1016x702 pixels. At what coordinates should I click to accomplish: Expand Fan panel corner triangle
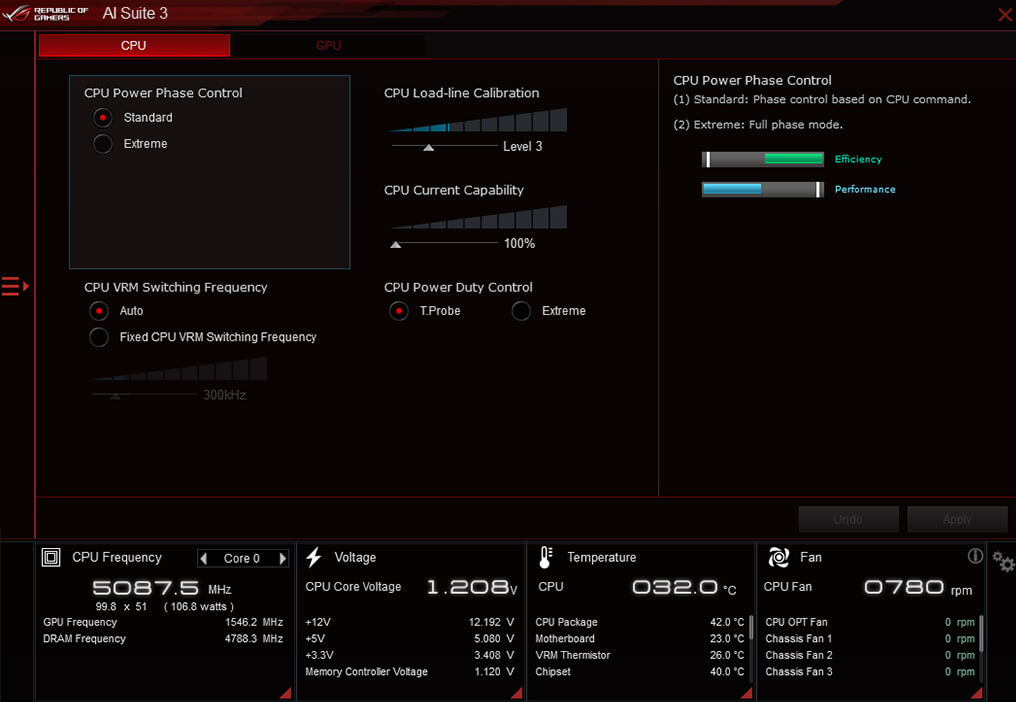pos(976,693)
